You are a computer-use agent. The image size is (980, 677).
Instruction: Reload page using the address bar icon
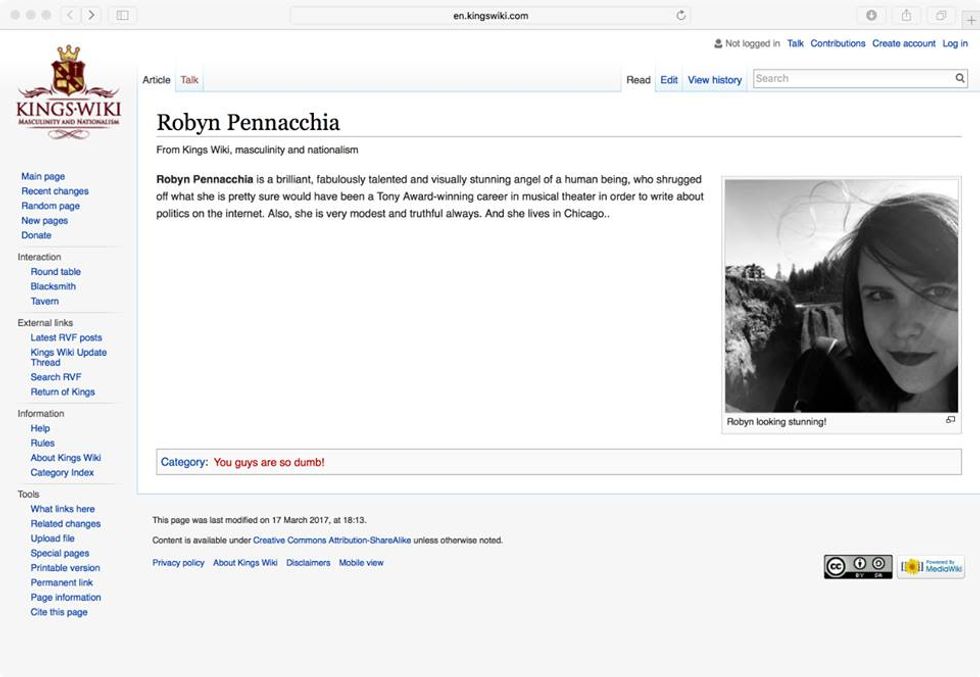[x=681, y=15]
